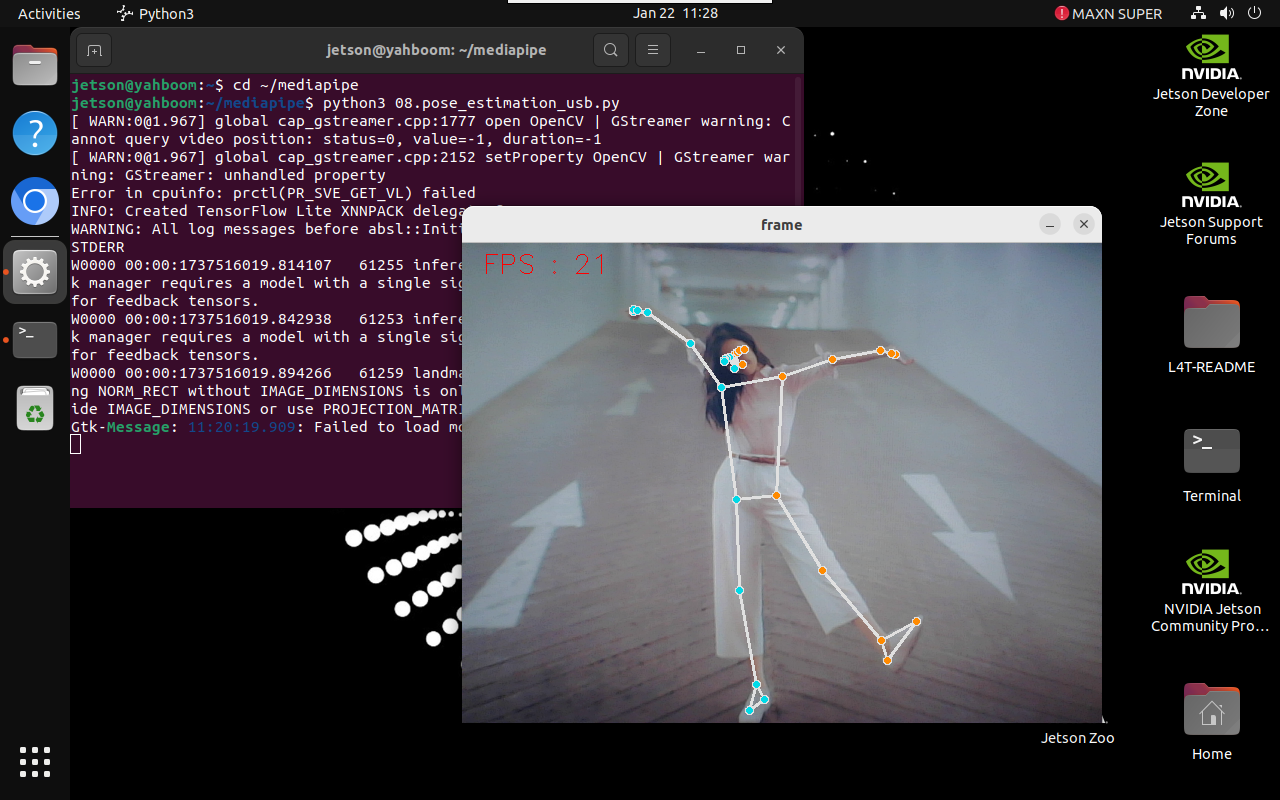Open Settings gear icon in the dock

(x=35, y=272)
